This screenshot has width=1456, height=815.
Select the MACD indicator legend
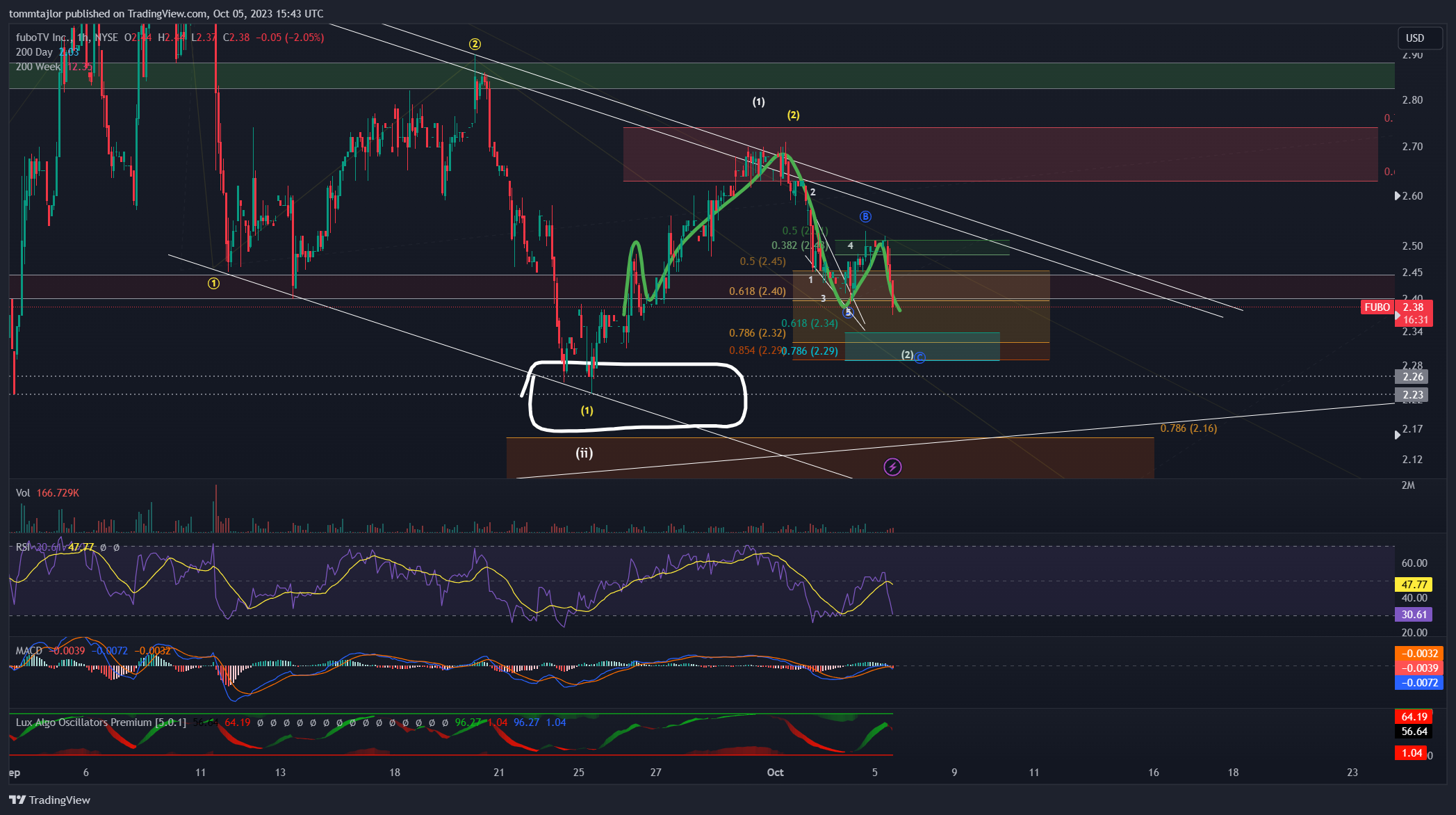pos(93,651)
